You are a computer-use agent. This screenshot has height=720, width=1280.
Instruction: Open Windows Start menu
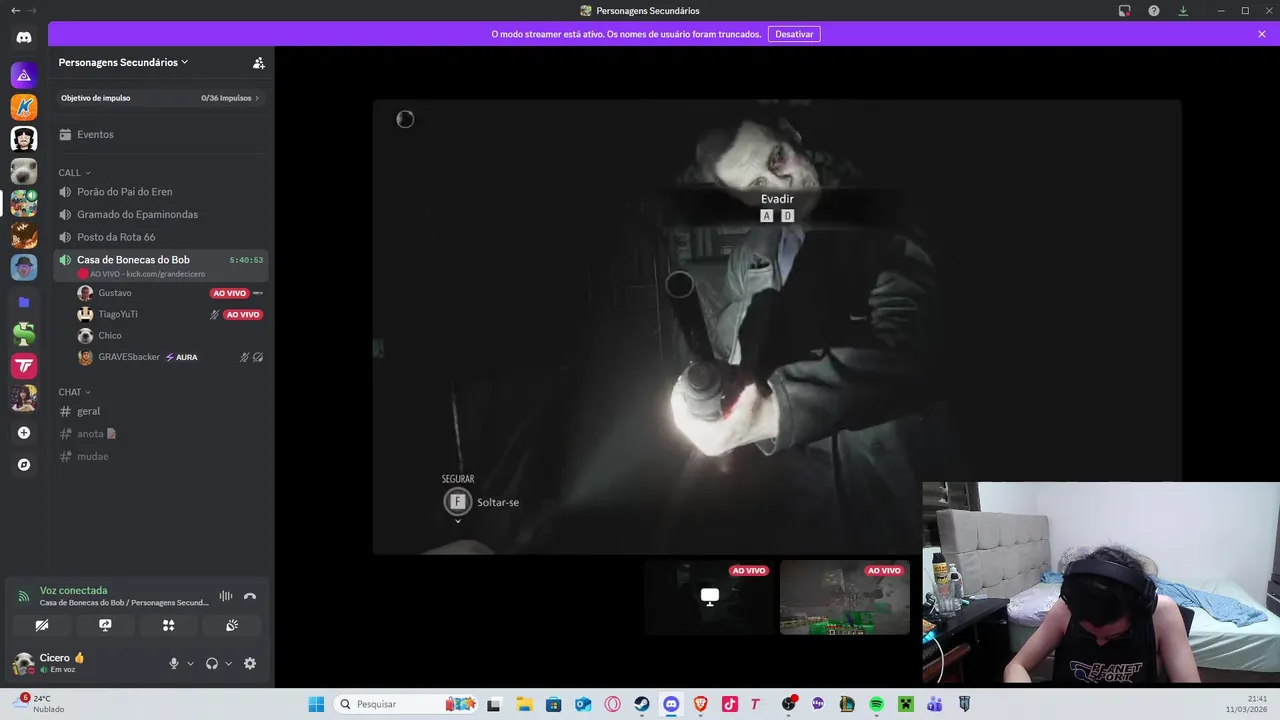[x=316, y=704]
